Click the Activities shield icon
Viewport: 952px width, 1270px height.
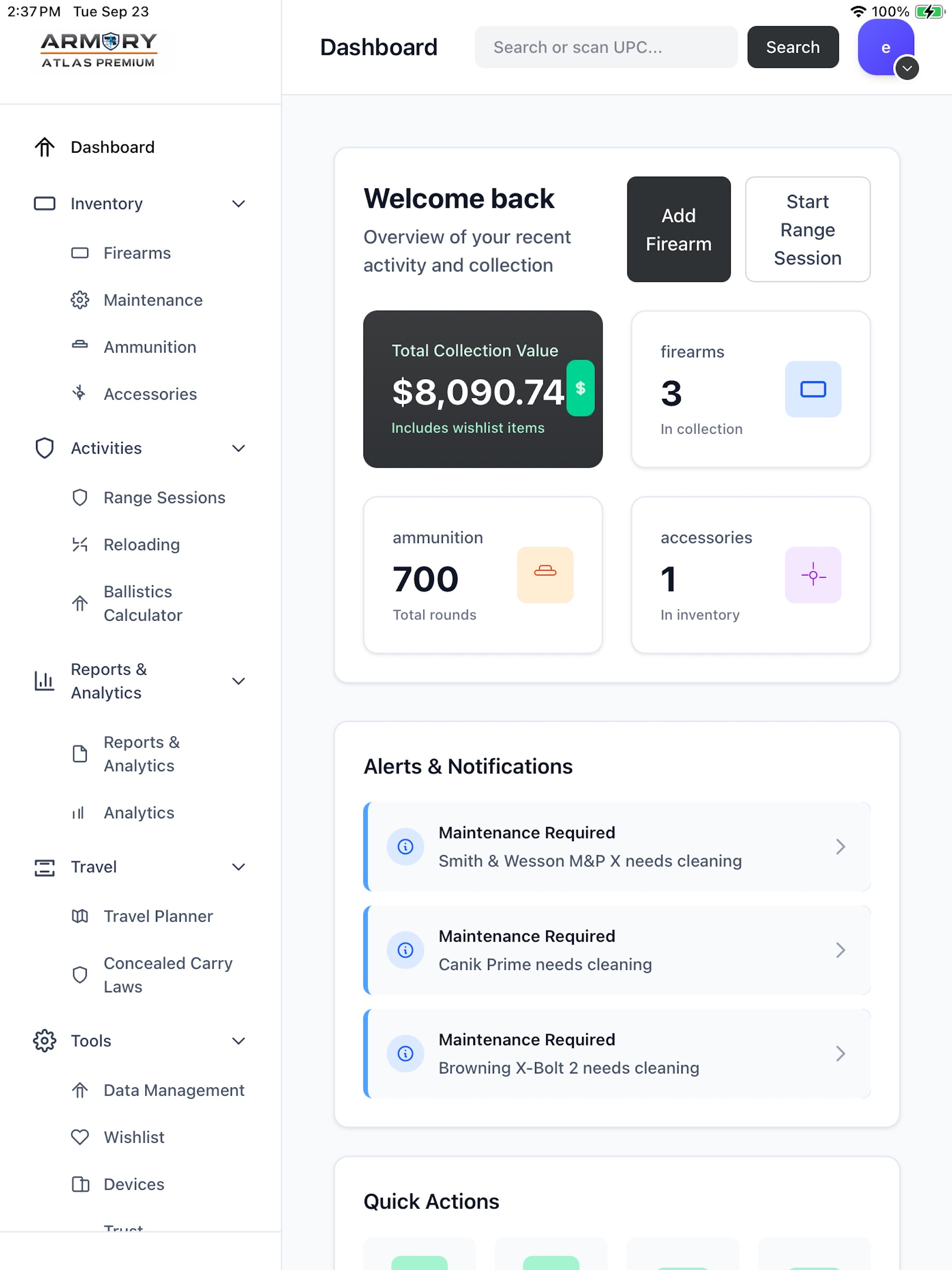(44, 449)
